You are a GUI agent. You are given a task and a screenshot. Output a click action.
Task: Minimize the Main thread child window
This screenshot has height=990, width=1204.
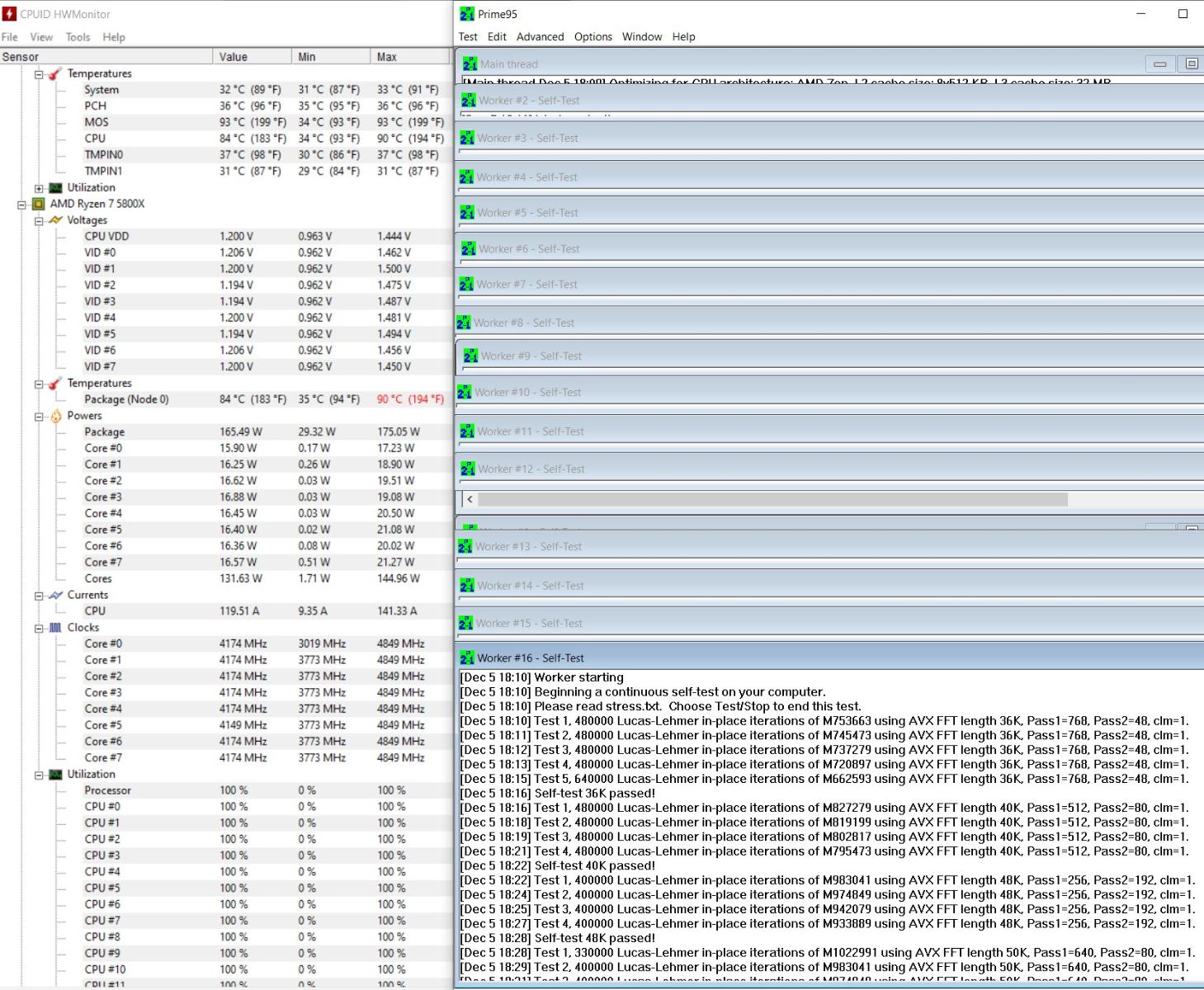[1159, 64]
